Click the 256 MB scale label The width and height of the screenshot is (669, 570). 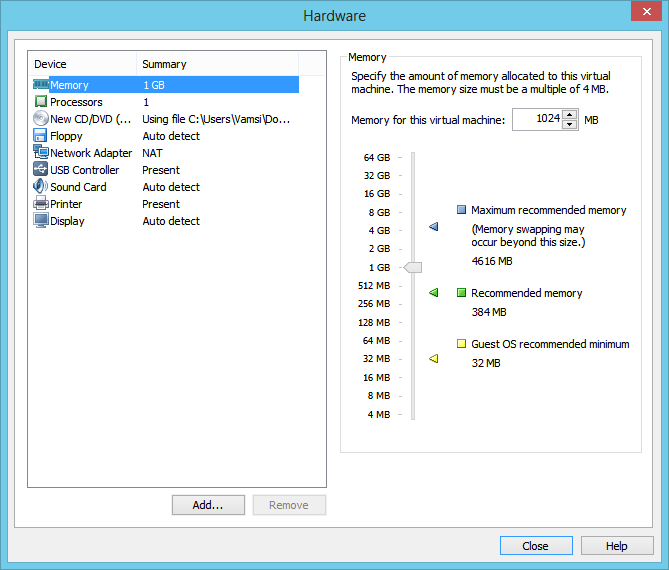374,303
